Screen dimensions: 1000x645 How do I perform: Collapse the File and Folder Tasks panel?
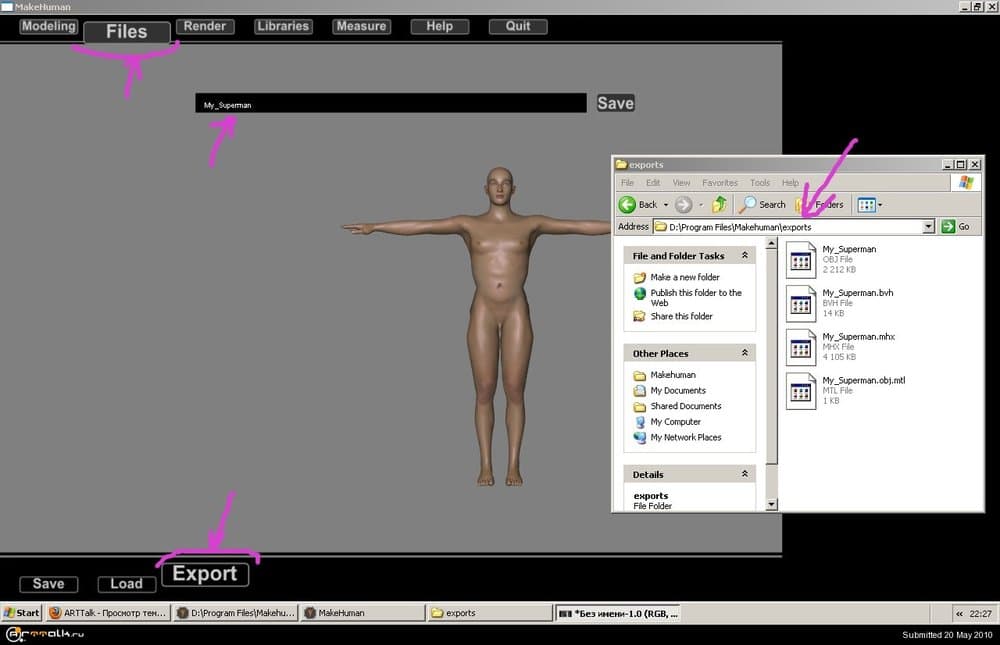(744, 256)
